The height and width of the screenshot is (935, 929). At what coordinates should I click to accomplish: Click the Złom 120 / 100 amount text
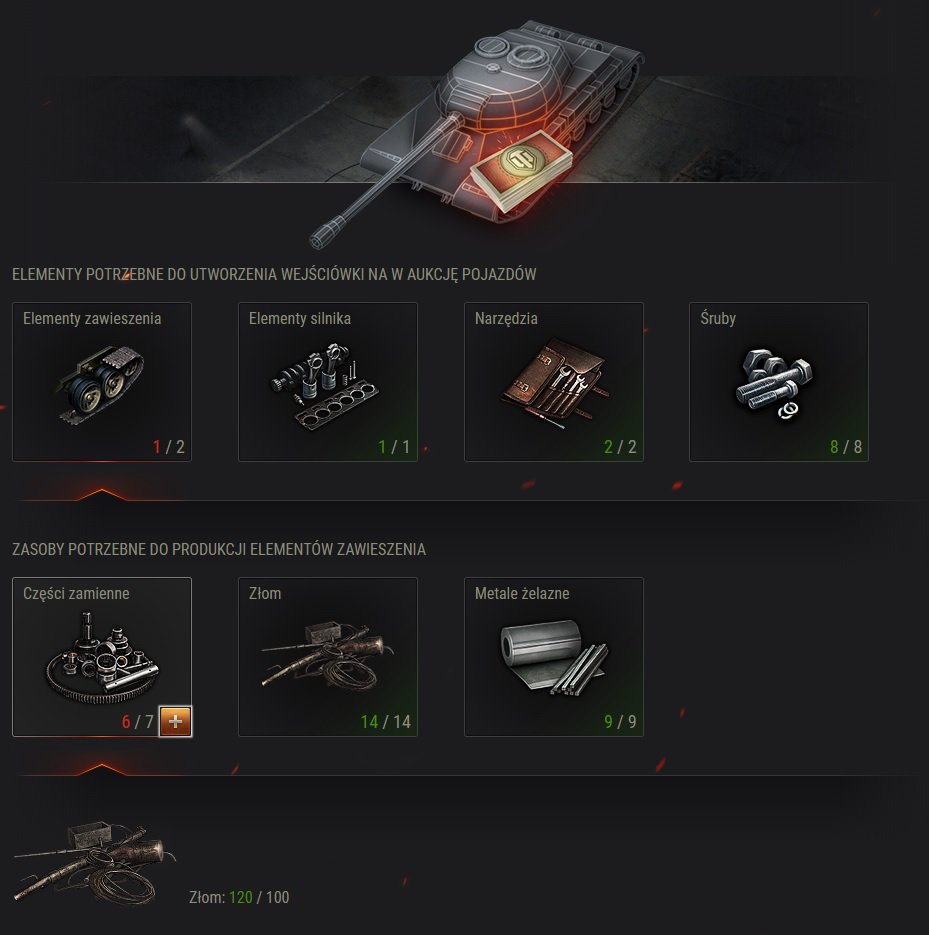[239, 897]
